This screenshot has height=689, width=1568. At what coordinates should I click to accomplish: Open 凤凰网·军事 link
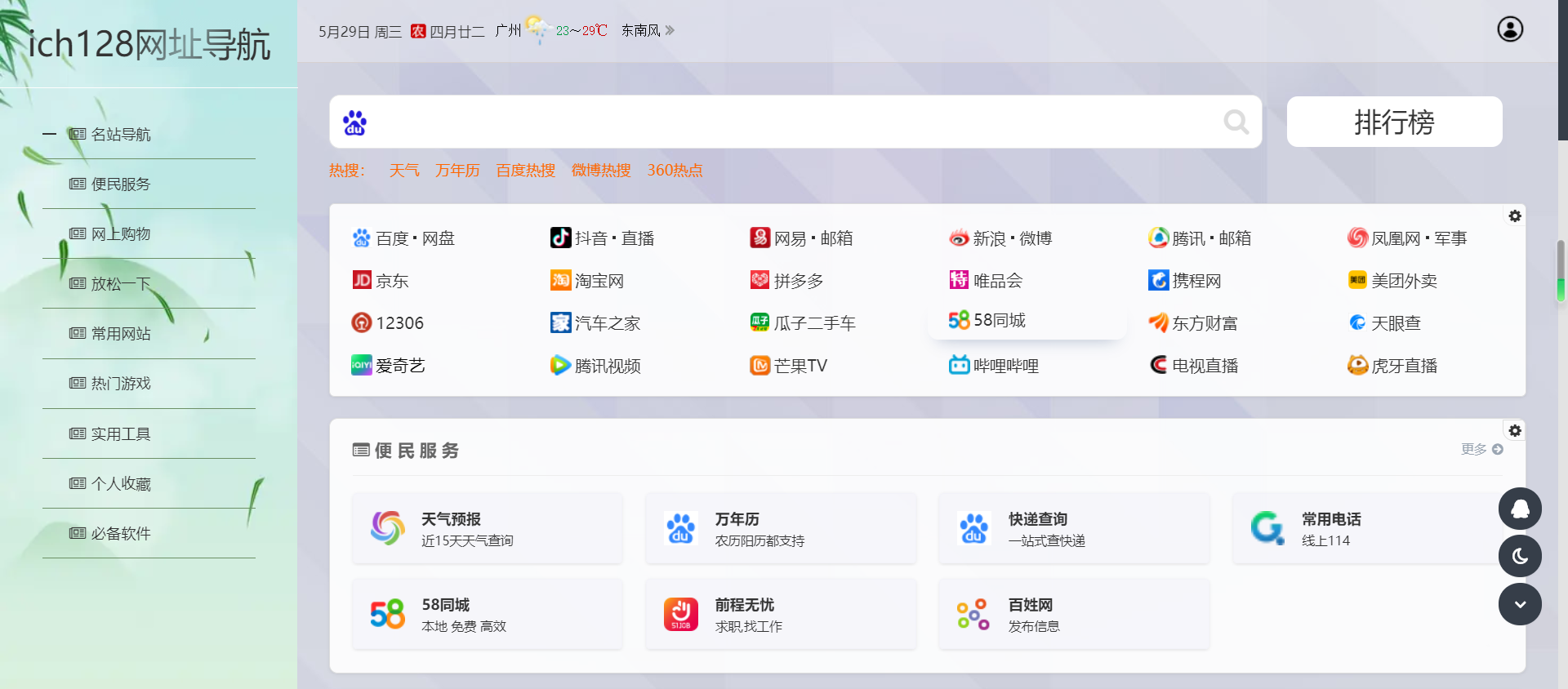(1407, 238)
